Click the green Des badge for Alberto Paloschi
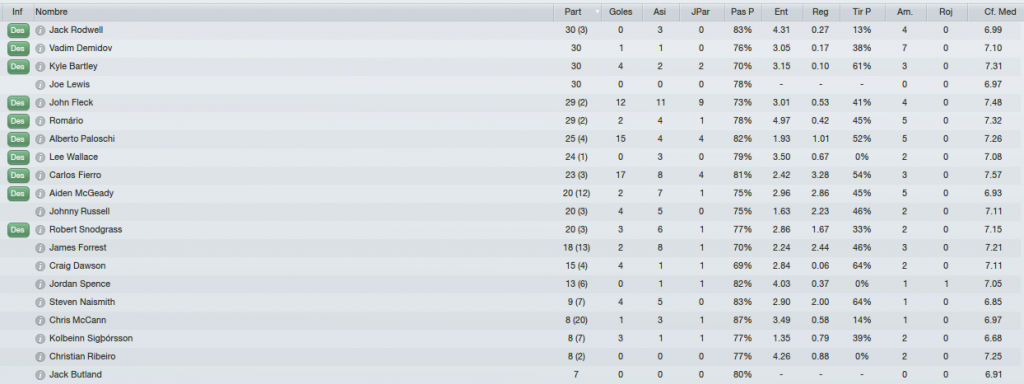This screenshot has height=384, width=1024. point(18,139)
